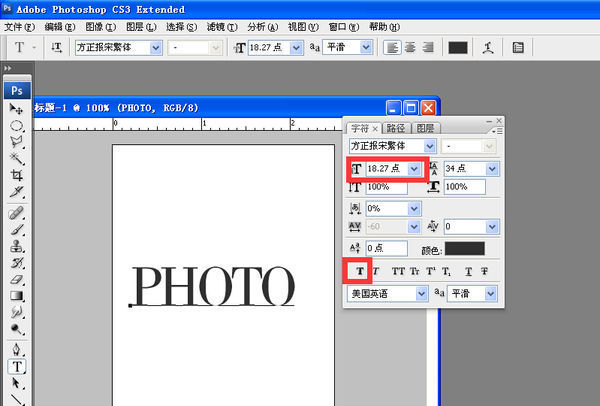Select the Horizontal Type tool in toolbox
This screenshot has width=600, height=406.
pyautogui.click(x=17, y=367)
